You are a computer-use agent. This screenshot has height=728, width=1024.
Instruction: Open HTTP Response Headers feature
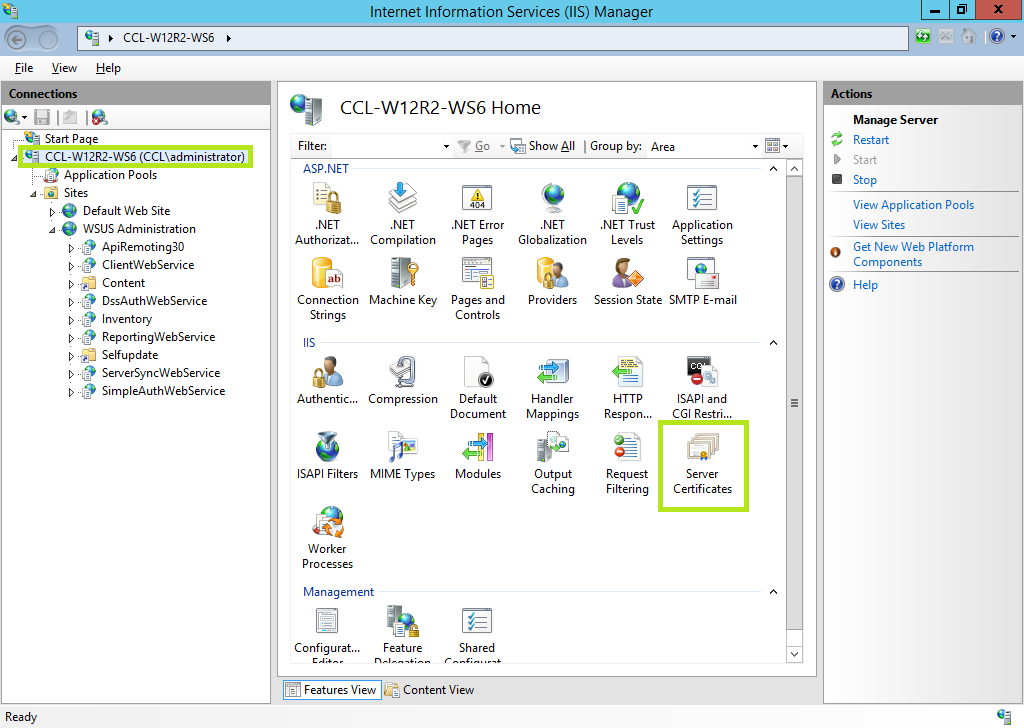click(627, 388)
